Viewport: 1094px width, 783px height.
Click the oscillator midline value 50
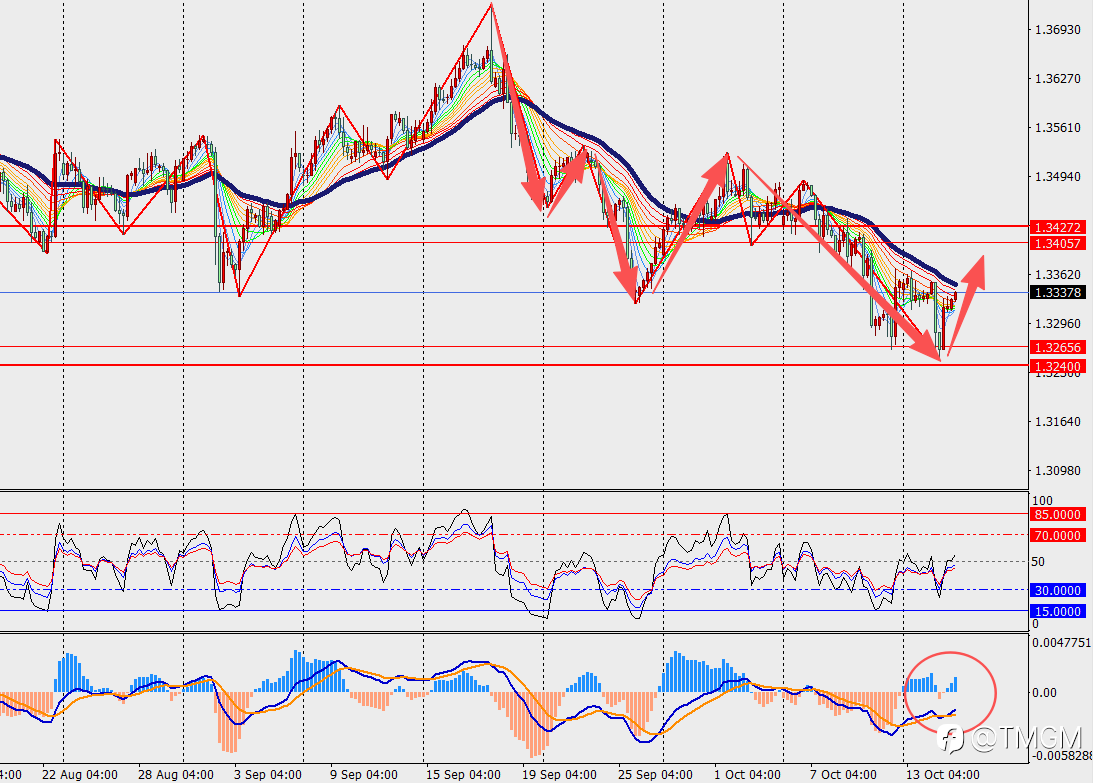[x=1038, y=562]
